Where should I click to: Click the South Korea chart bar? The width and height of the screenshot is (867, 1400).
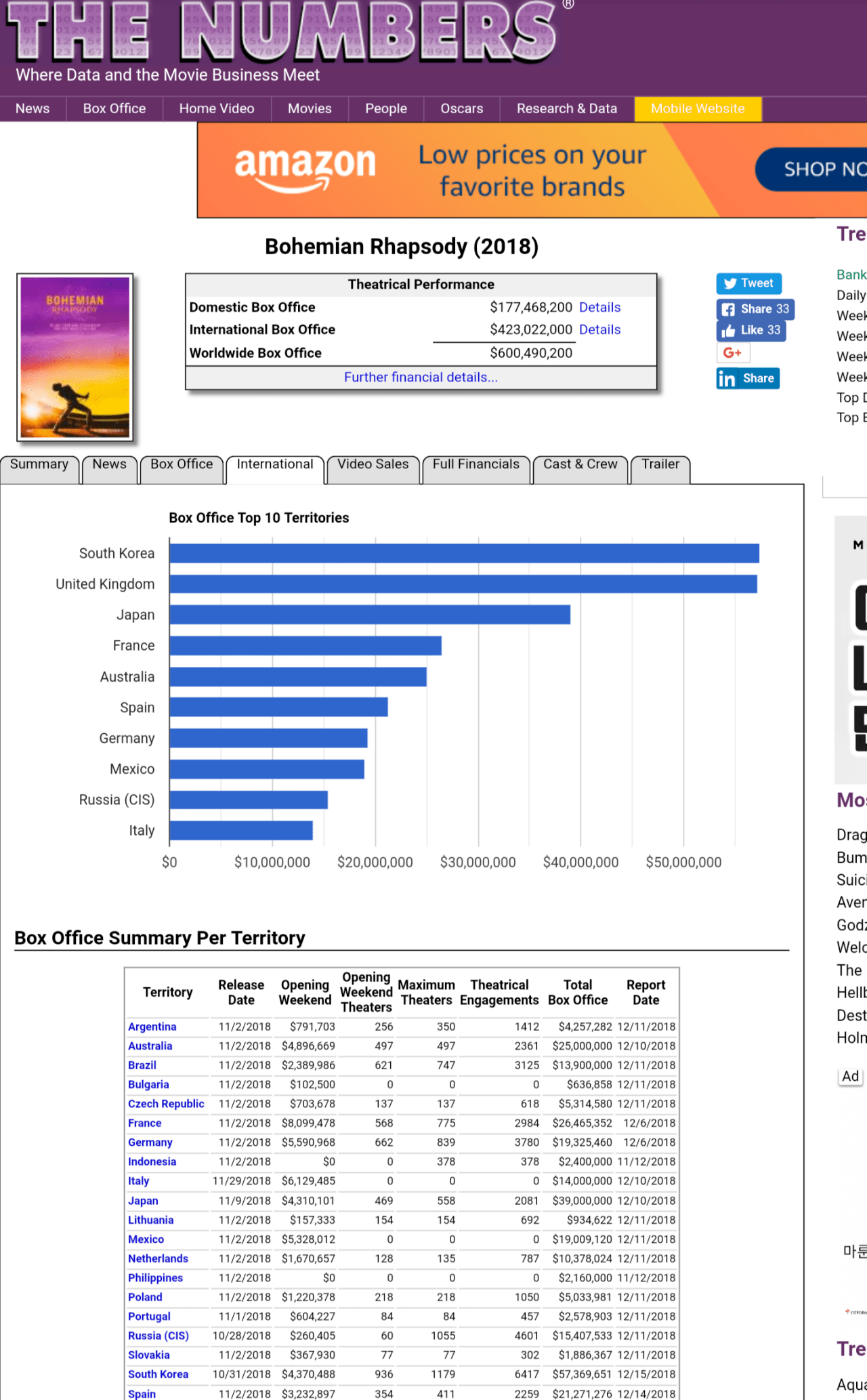coord(464,553)
